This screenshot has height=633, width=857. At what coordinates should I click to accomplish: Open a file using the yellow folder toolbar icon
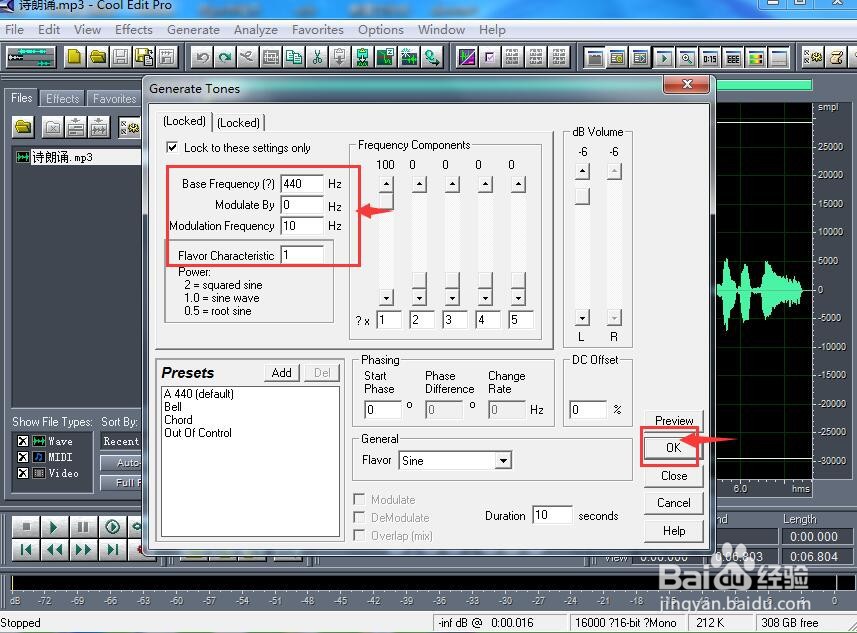pyautogui.click(x=98, y=57)
